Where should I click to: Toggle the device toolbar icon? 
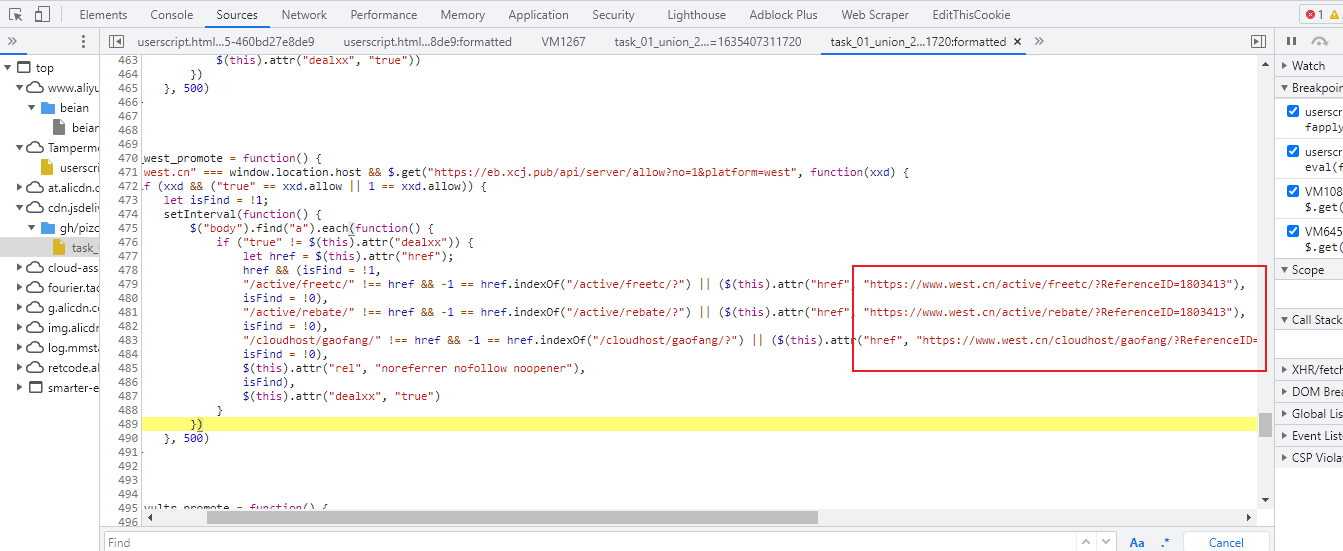click(x=42, y=15)
